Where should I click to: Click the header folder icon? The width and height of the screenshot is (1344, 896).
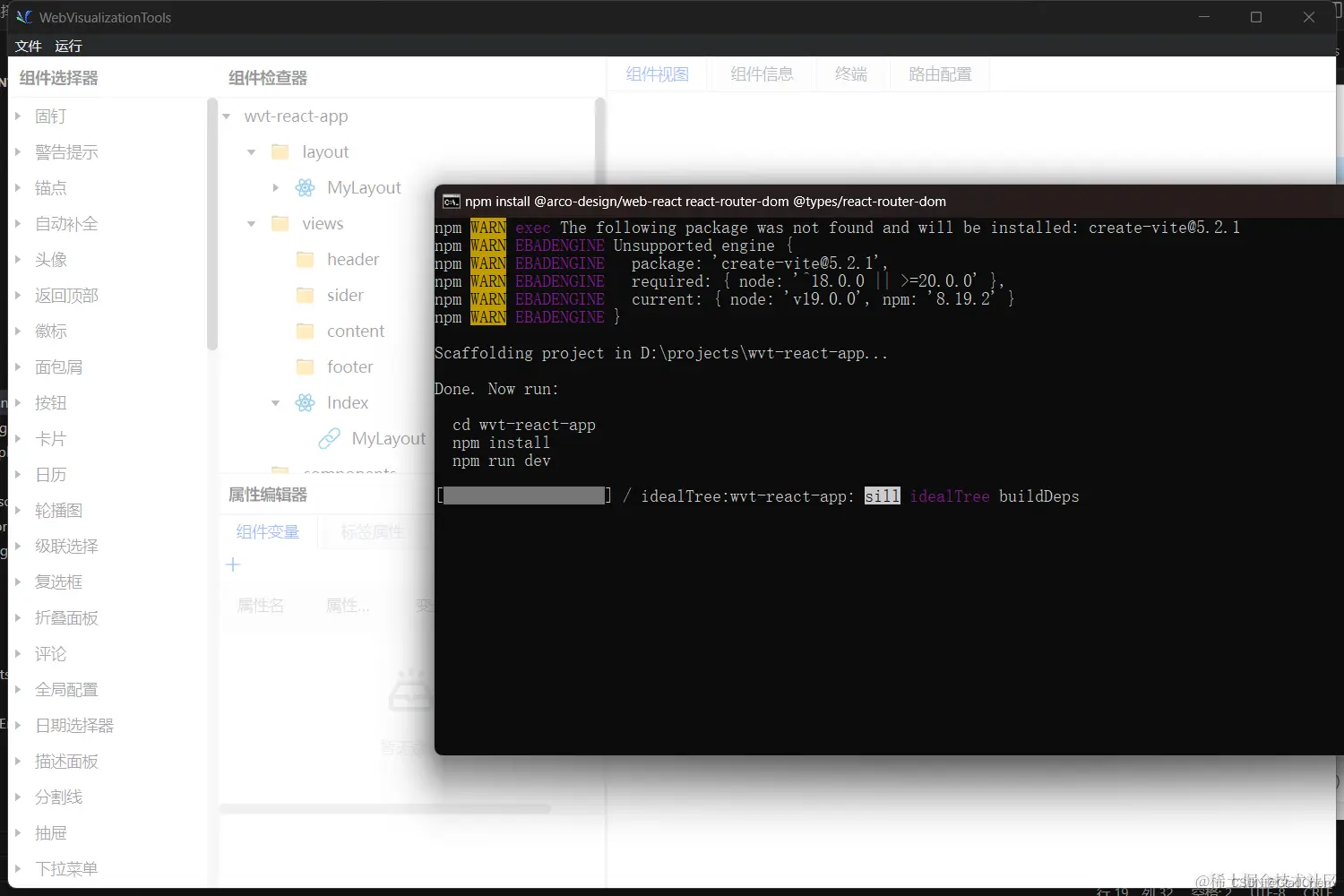click(x=306, y=260)
